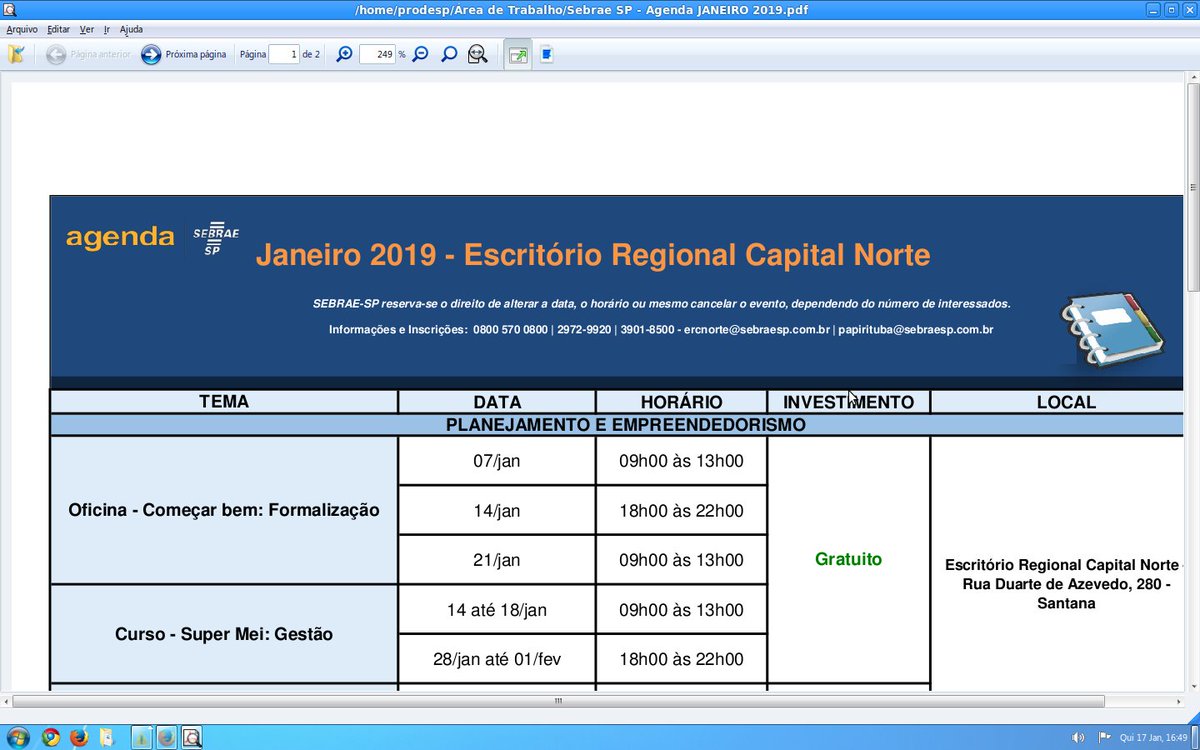The height and width of the screenshot is (750, 1200).
Task: Click 09h00 às 13h00 in 07/jan row
Action: point(681,461)
